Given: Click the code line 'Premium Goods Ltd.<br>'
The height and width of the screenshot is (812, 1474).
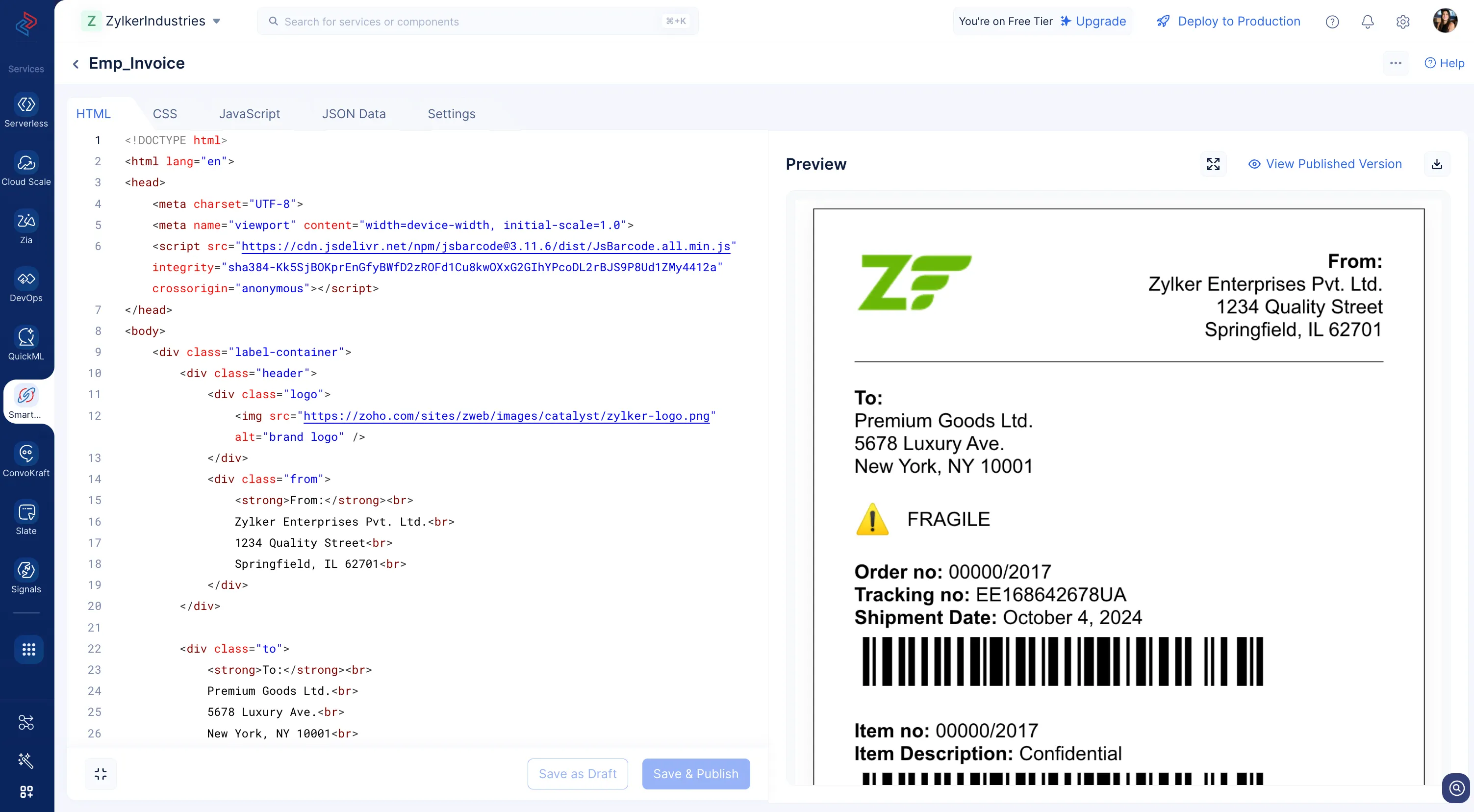Looking at the screenshot, I should [x=282, y=691].
